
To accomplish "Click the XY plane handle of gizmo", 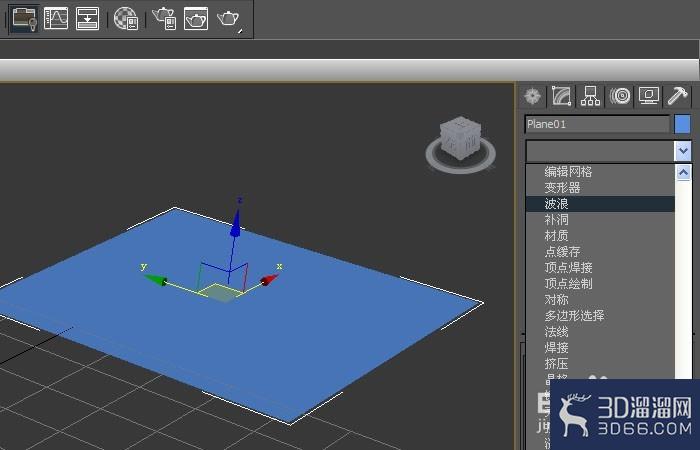I will click(221, 293).
